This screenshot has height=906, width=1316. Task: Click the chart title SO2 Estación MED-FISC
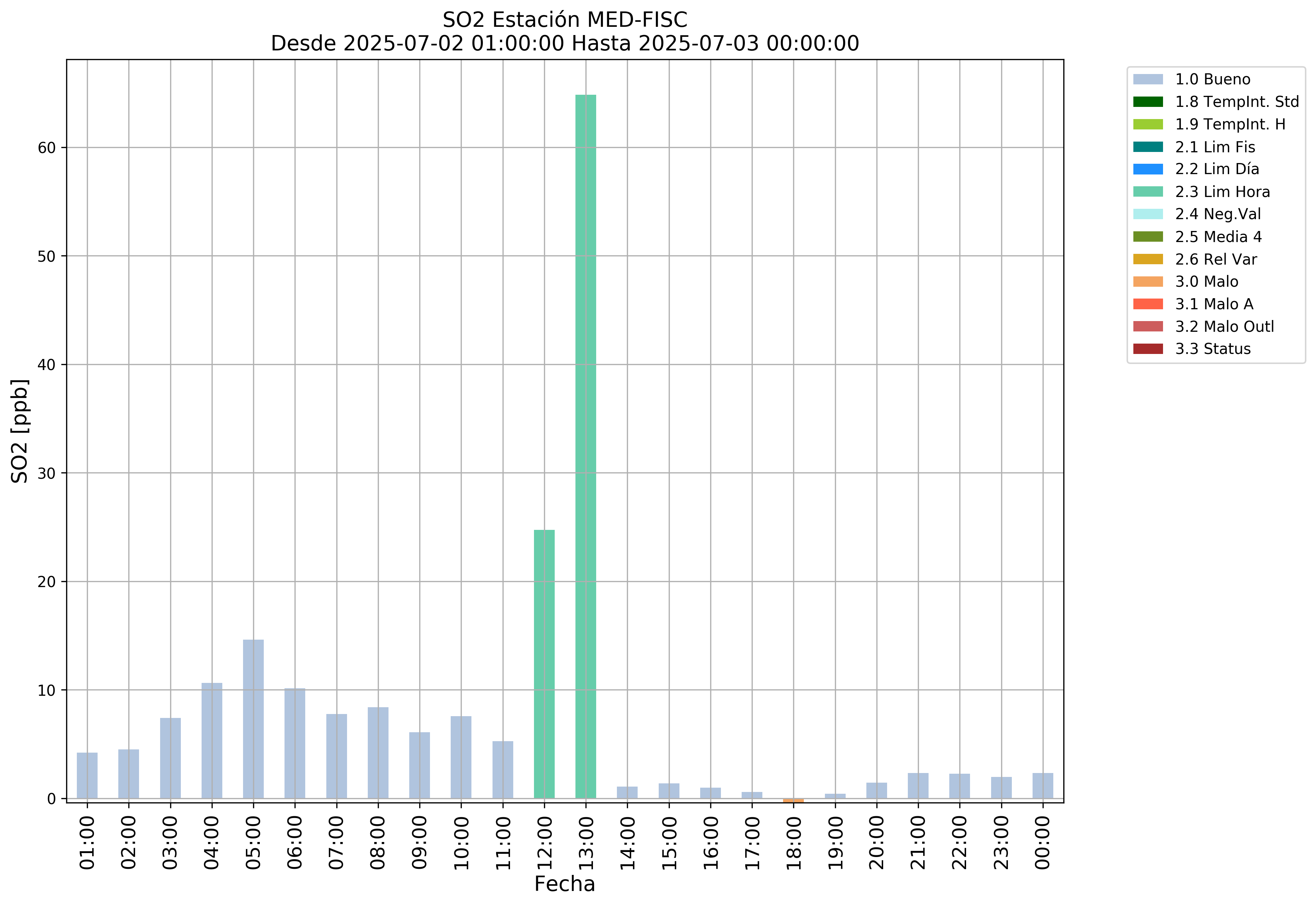565,20
